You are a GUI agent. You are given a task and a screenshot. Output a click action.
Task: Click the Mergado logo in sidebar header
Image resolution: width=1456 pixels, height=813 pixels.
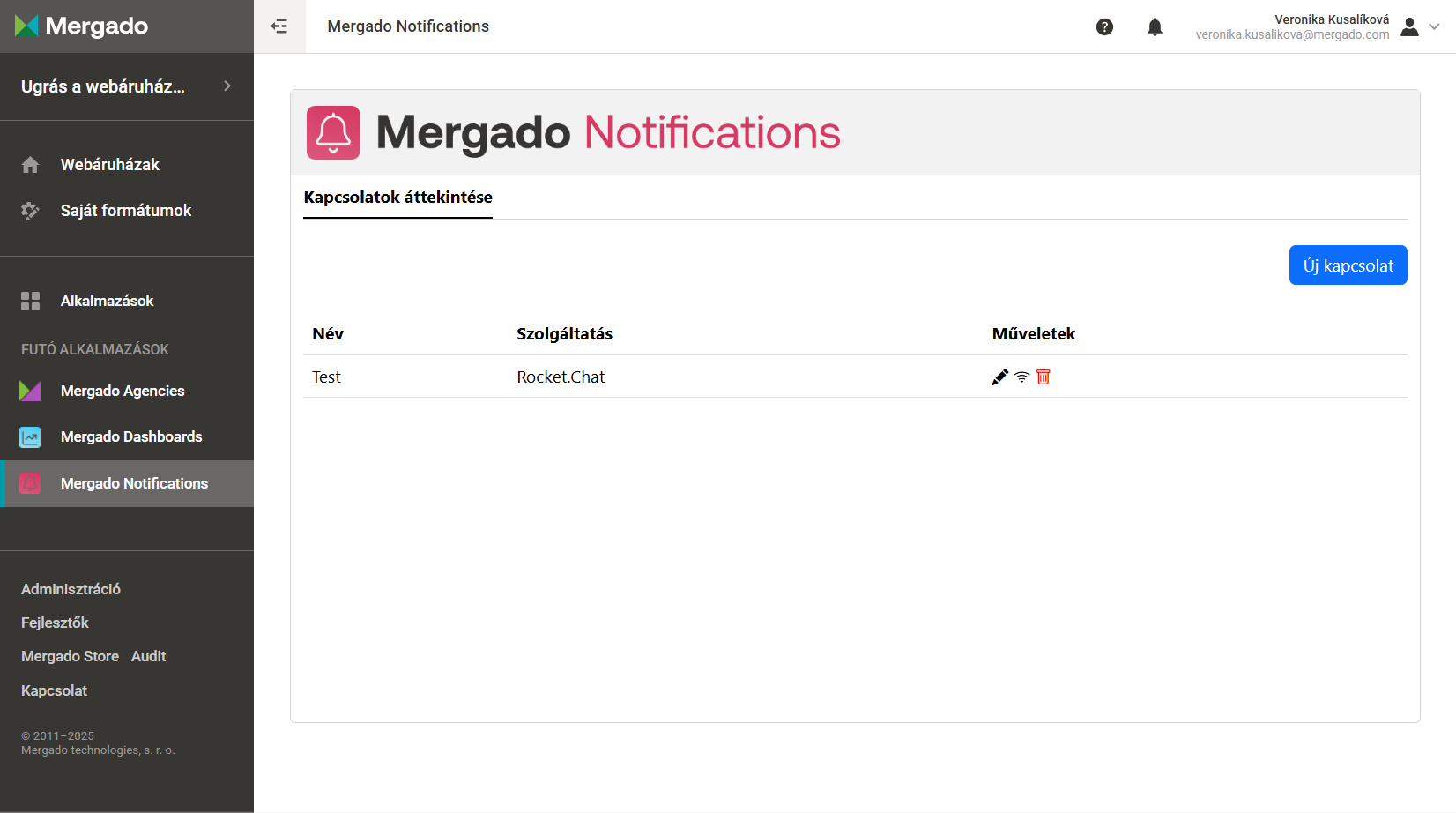point(82,26)
